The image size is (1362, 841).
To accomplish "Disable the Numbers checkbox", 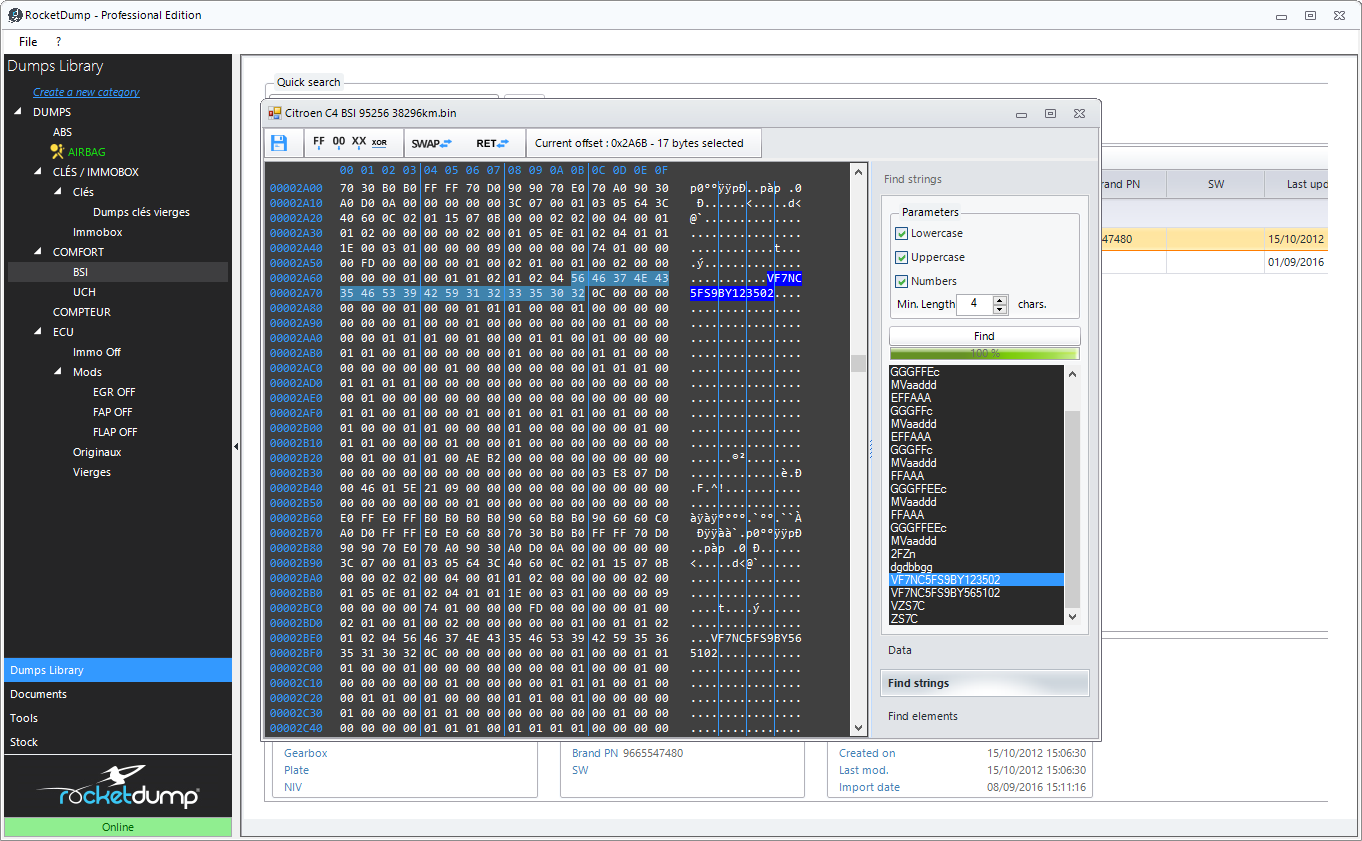I will tap(902, 281).
